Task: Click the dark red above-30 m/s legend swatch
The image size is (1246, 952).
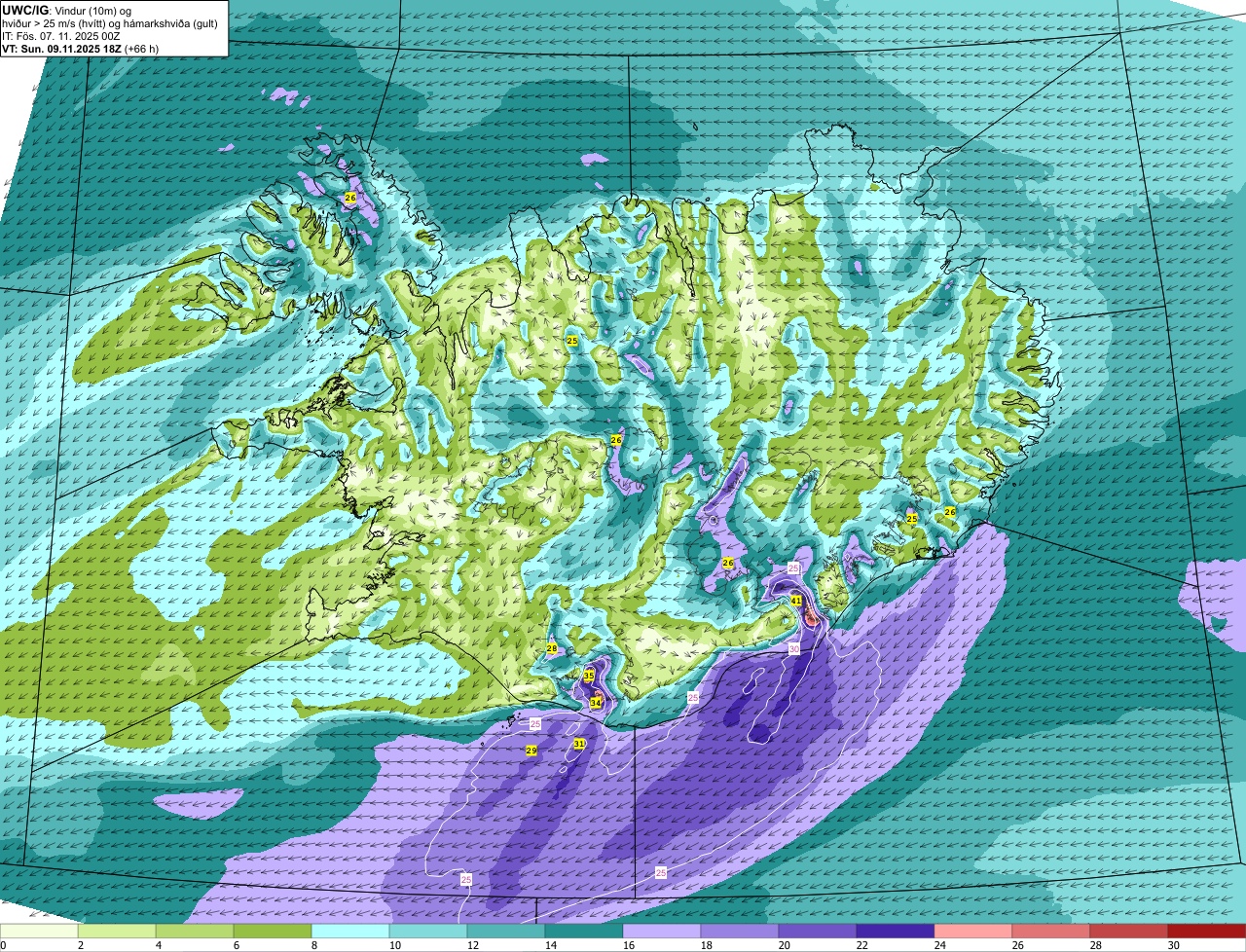Action: tap(1207, 931)
